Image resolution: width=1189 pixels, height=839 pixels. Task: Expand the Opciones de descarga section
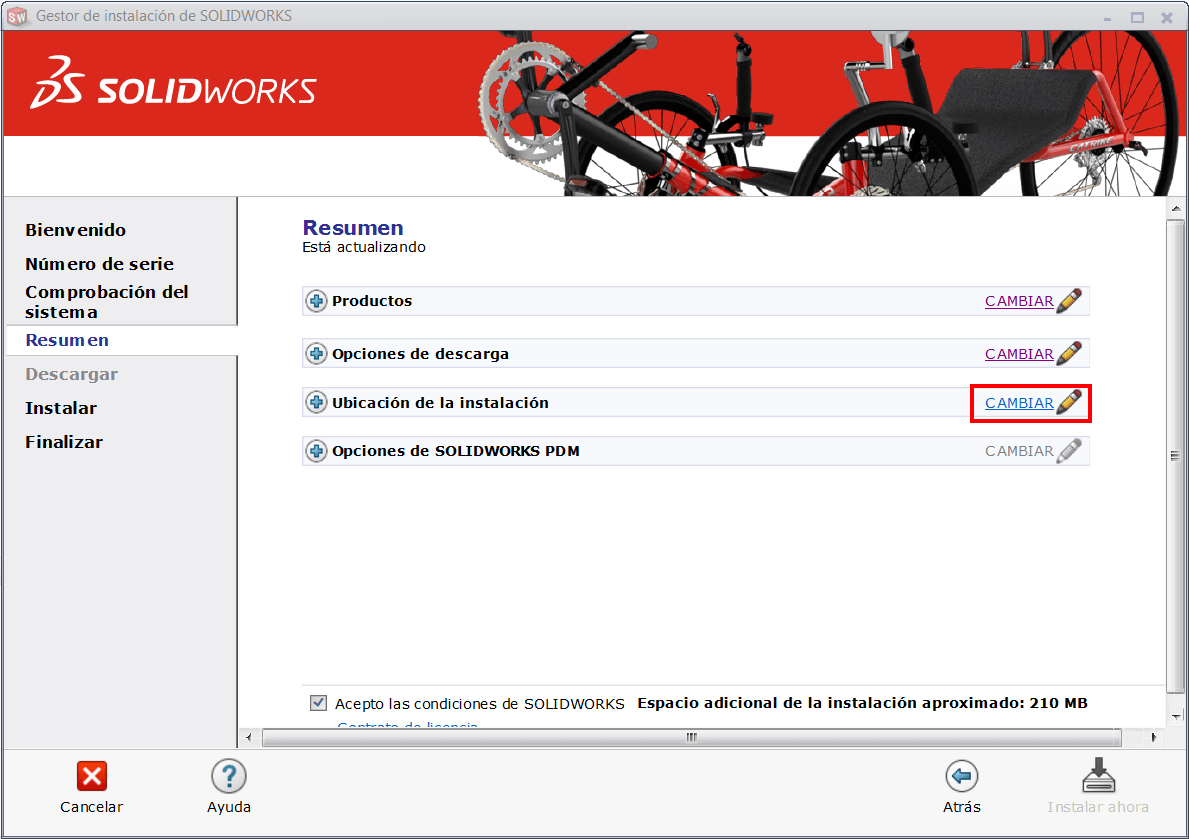[x=315, y=353]
